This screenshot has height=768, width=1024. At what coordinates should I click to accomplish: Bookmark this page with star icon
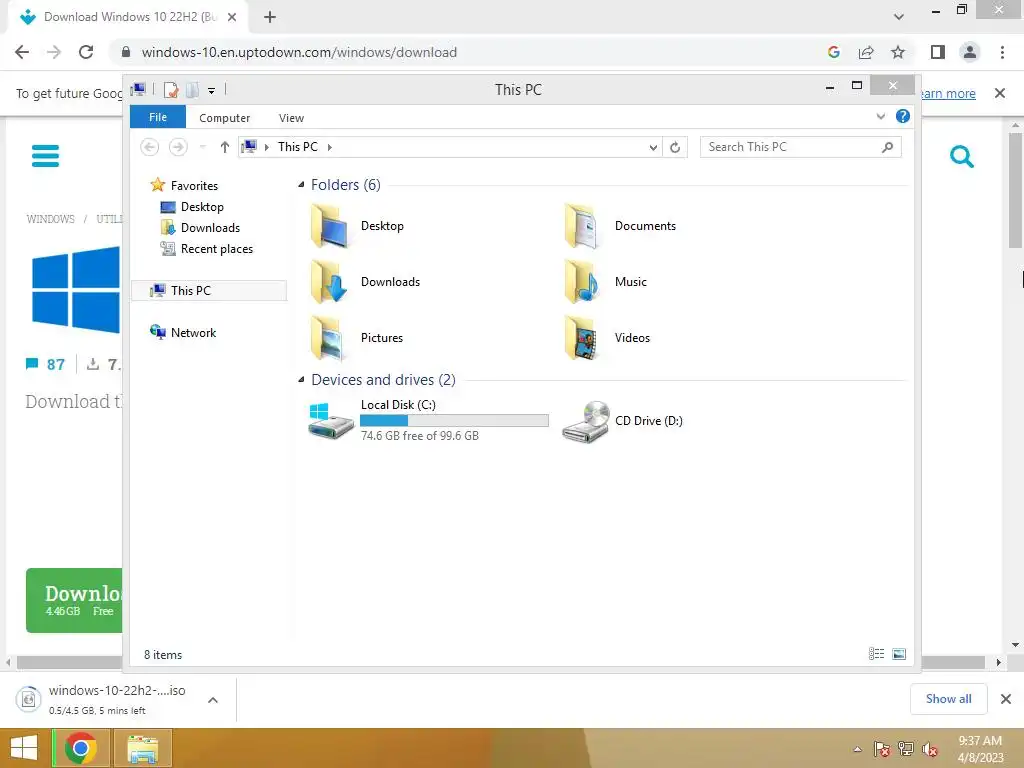[898, 52]
